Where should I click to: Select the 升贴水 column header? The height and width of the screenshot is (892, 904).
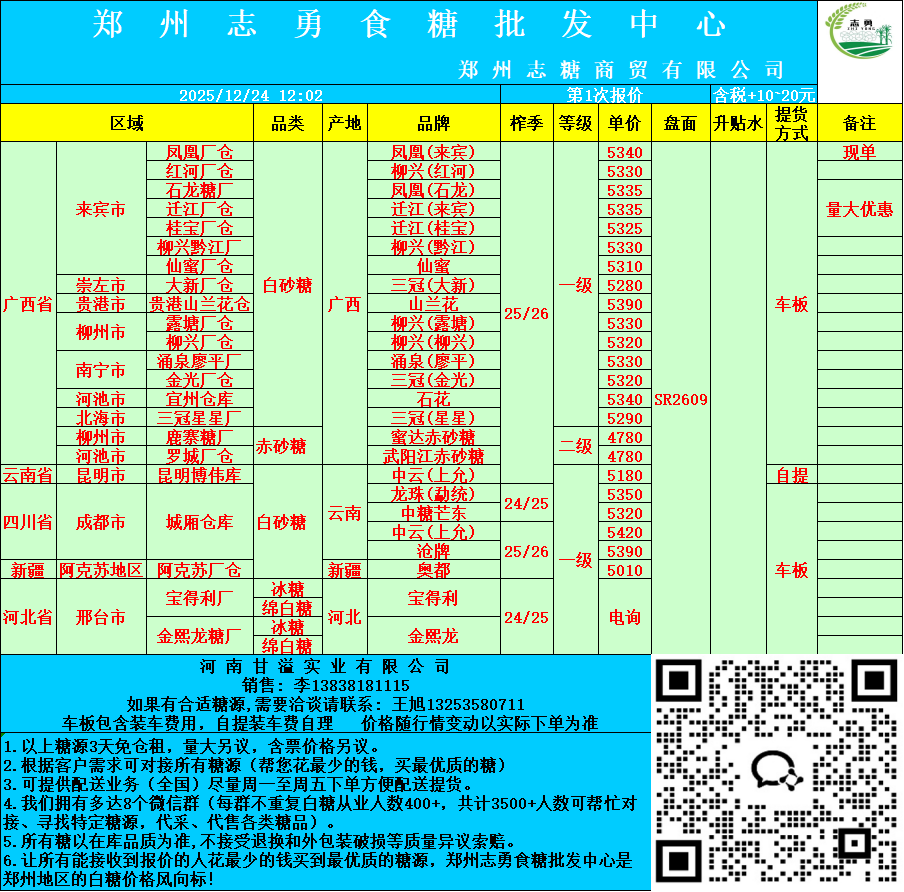[737, 124]
